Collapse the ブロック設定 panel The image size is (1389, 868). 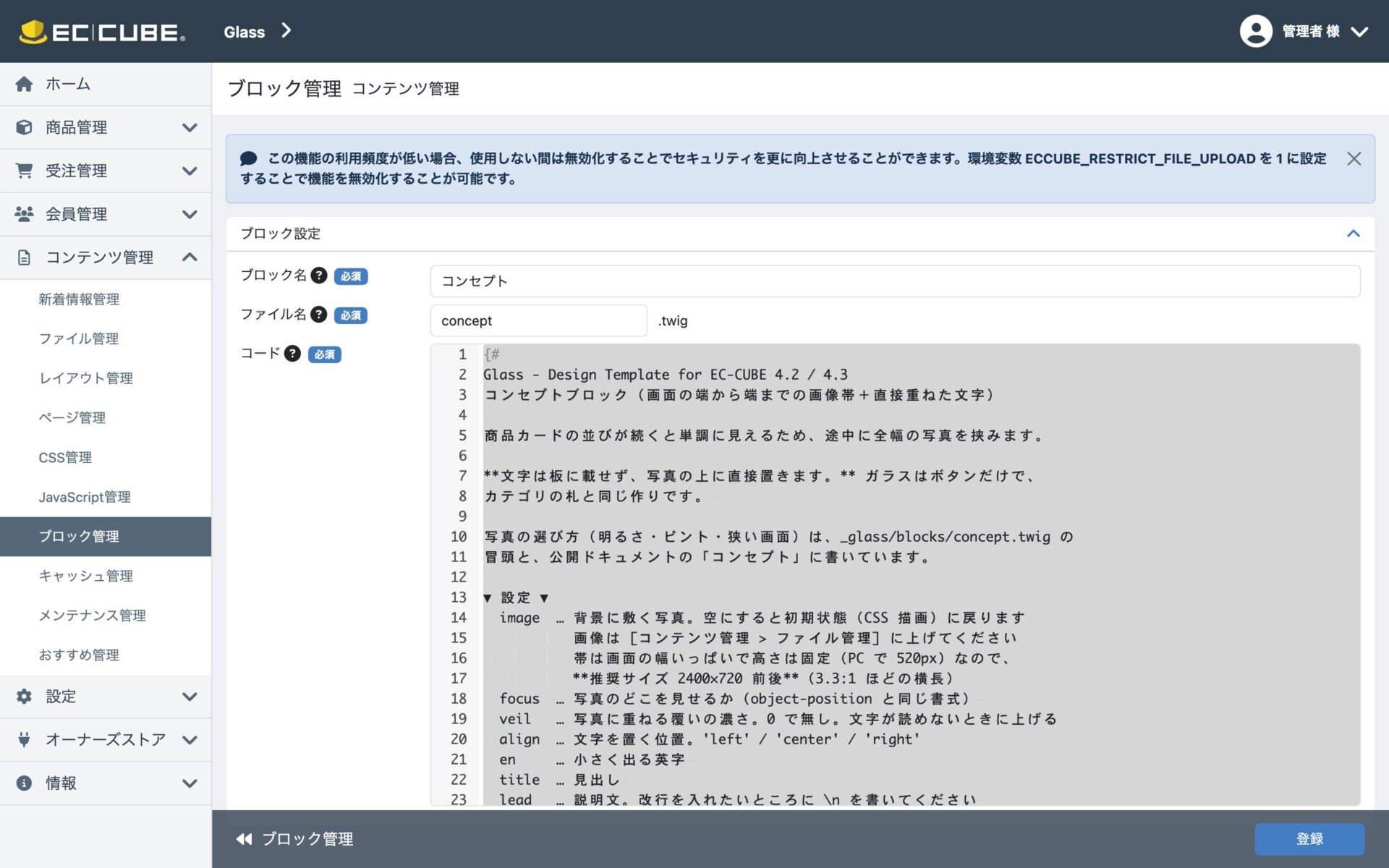[1354, 234]
